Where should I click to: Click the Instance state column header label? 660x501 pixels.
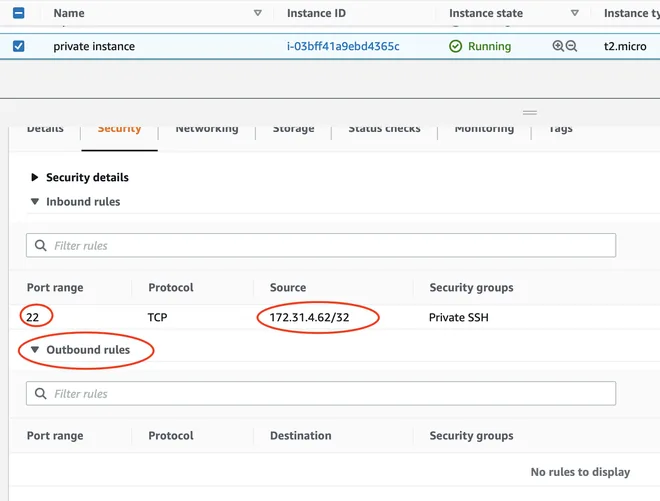point(486,13)
